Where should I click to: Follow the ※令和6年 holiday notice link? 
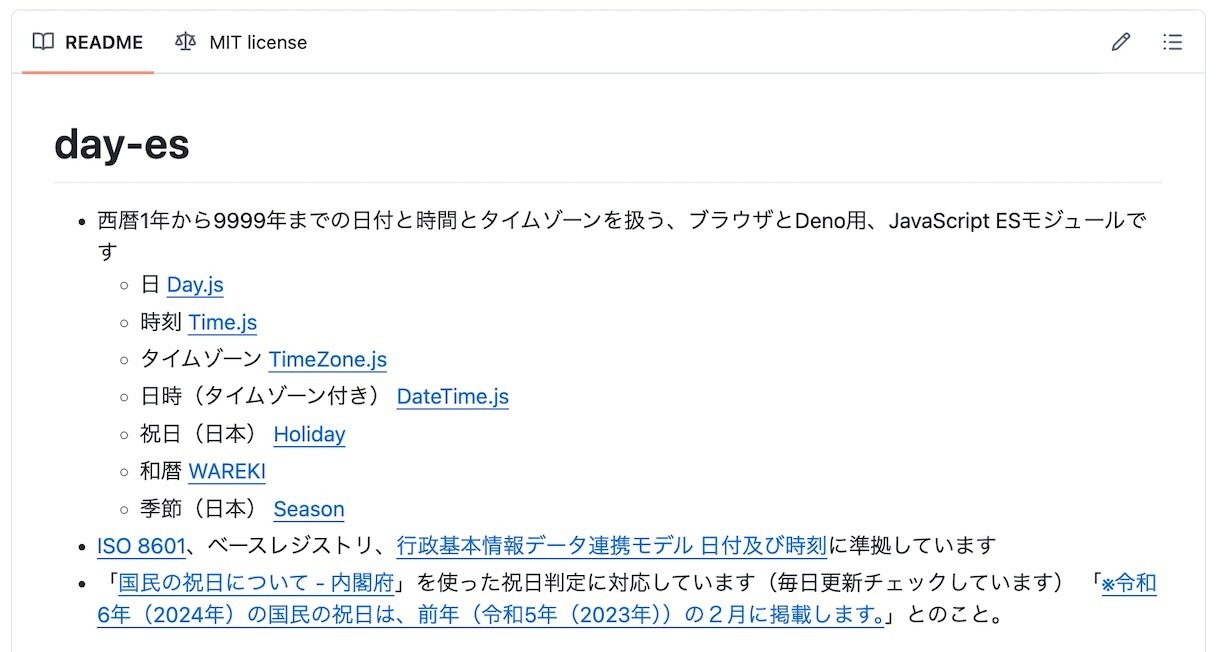[x=490, y=614]
